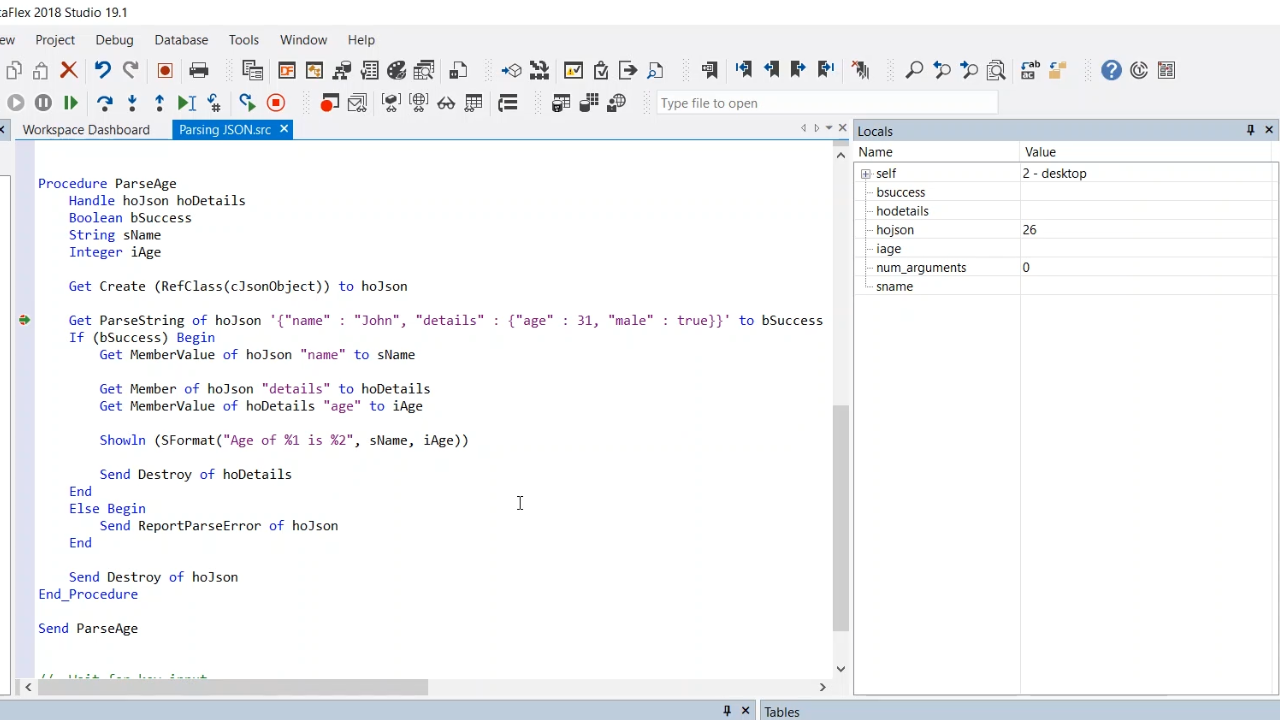The image size is (1280, 720).
Task: Close the Parsing JSON.src tab
Action: pyautogui.click(x=284, y=129)
